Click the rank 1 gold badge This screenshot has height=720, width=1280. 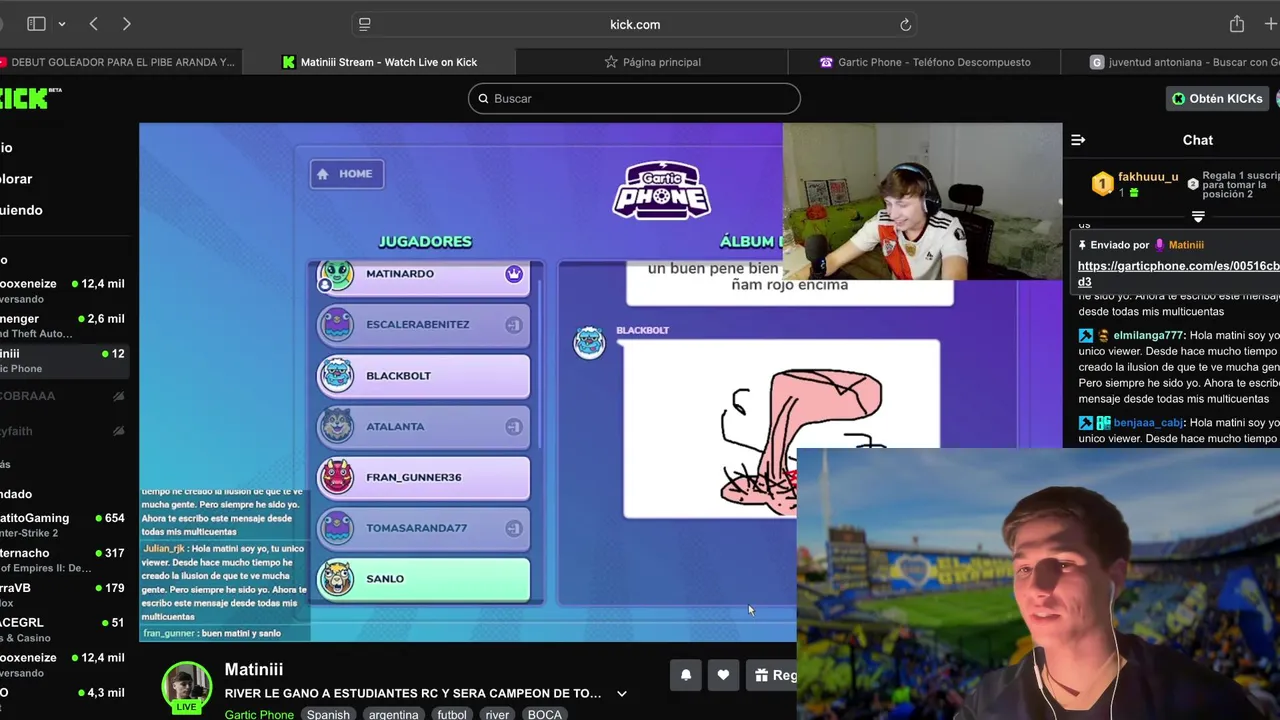click(1102, 184)
